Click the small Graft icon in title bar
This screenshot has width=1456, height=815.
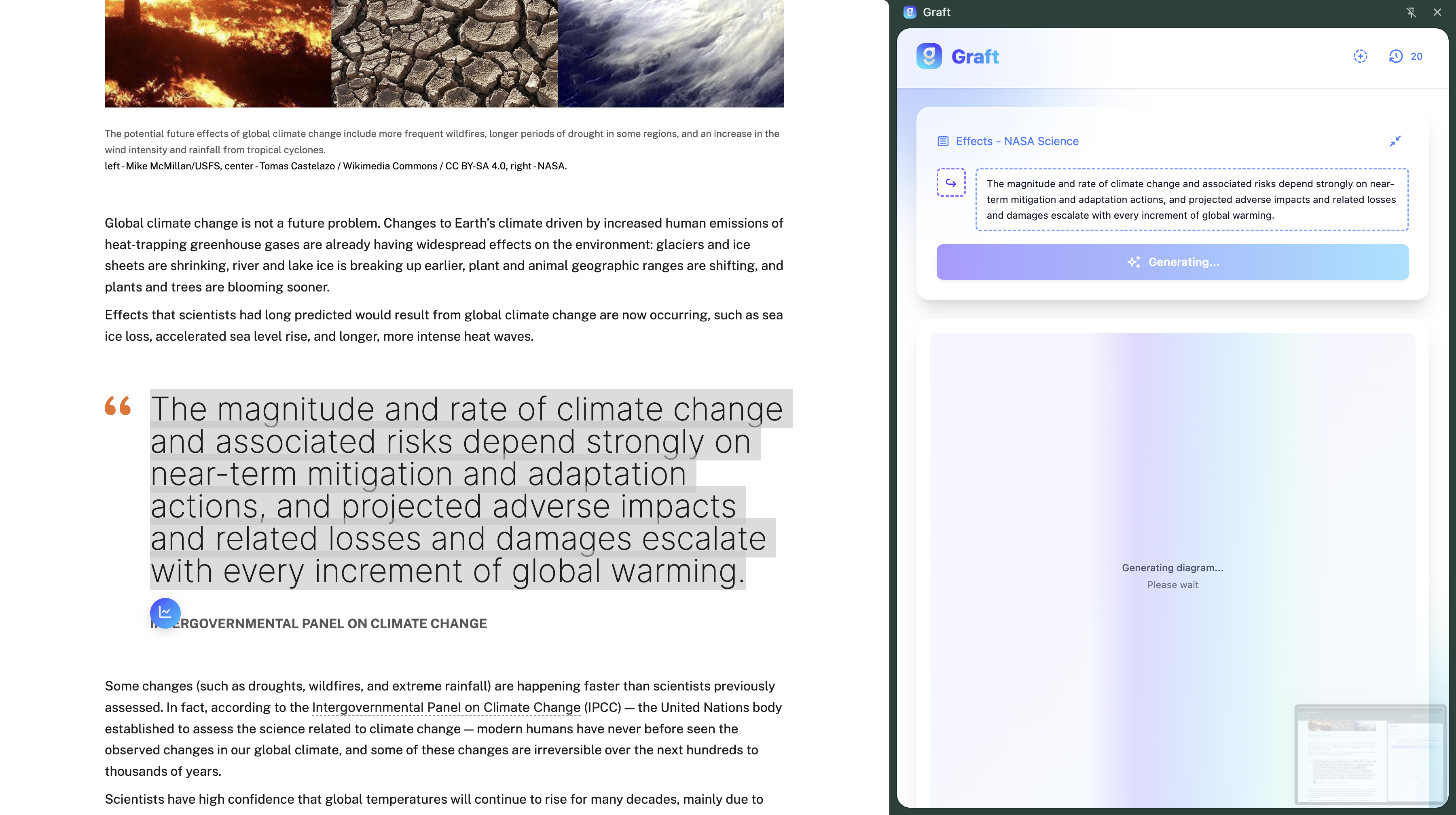[910, 13]
